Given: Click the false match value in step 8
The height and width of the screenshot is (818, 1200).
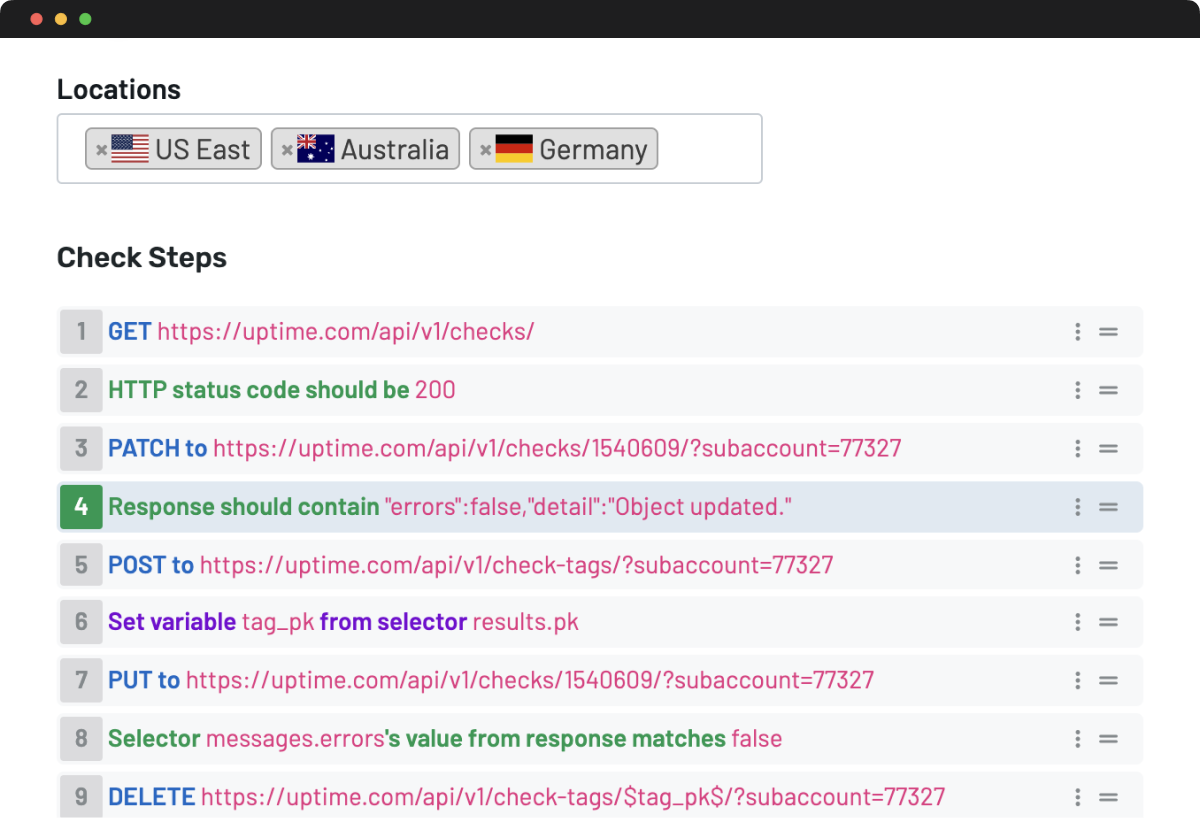Looking at the screenshot, I should (x=757, y=739).
